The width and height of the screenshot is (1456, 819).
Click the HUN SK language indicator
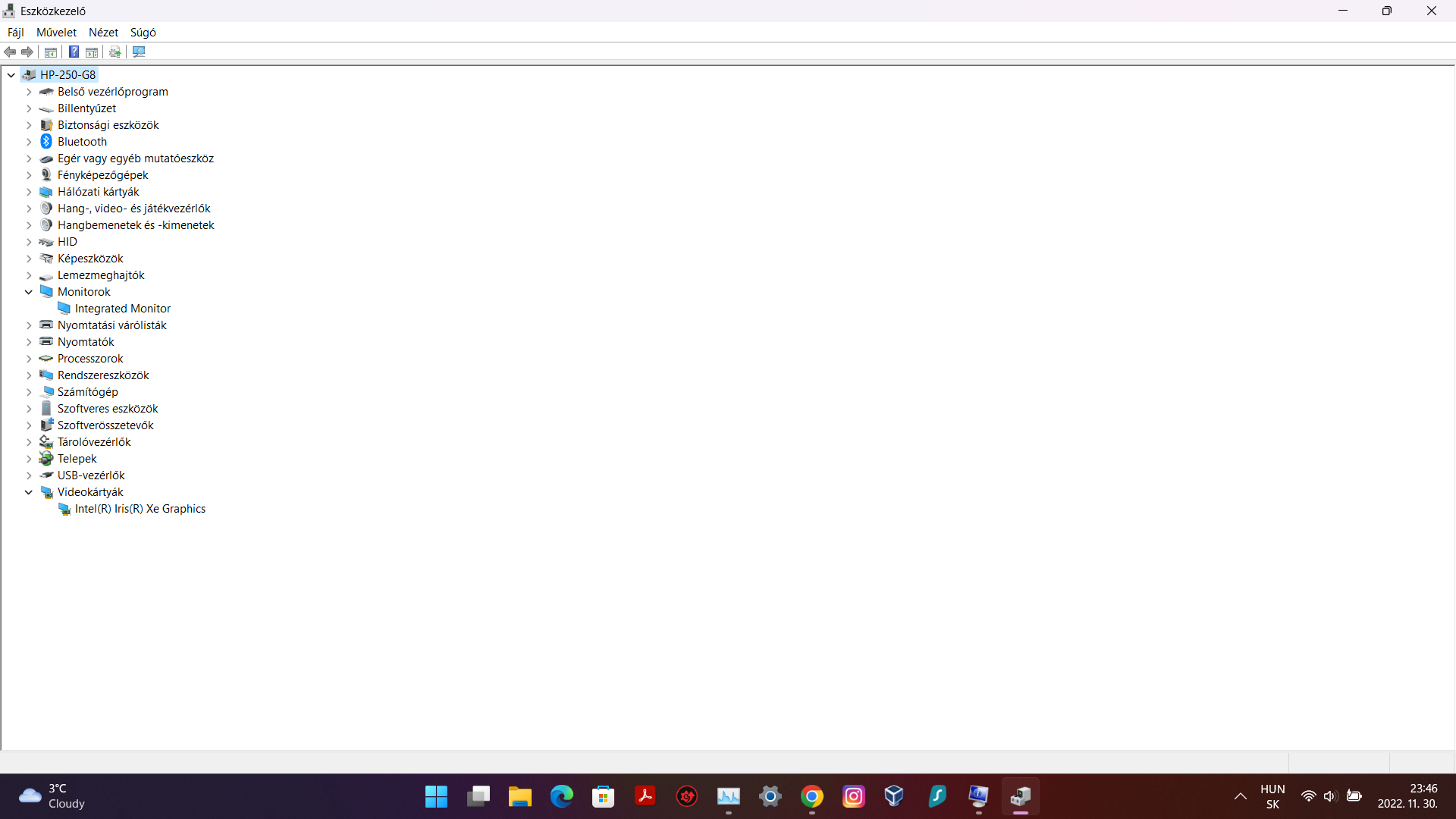click(1272, 796)
